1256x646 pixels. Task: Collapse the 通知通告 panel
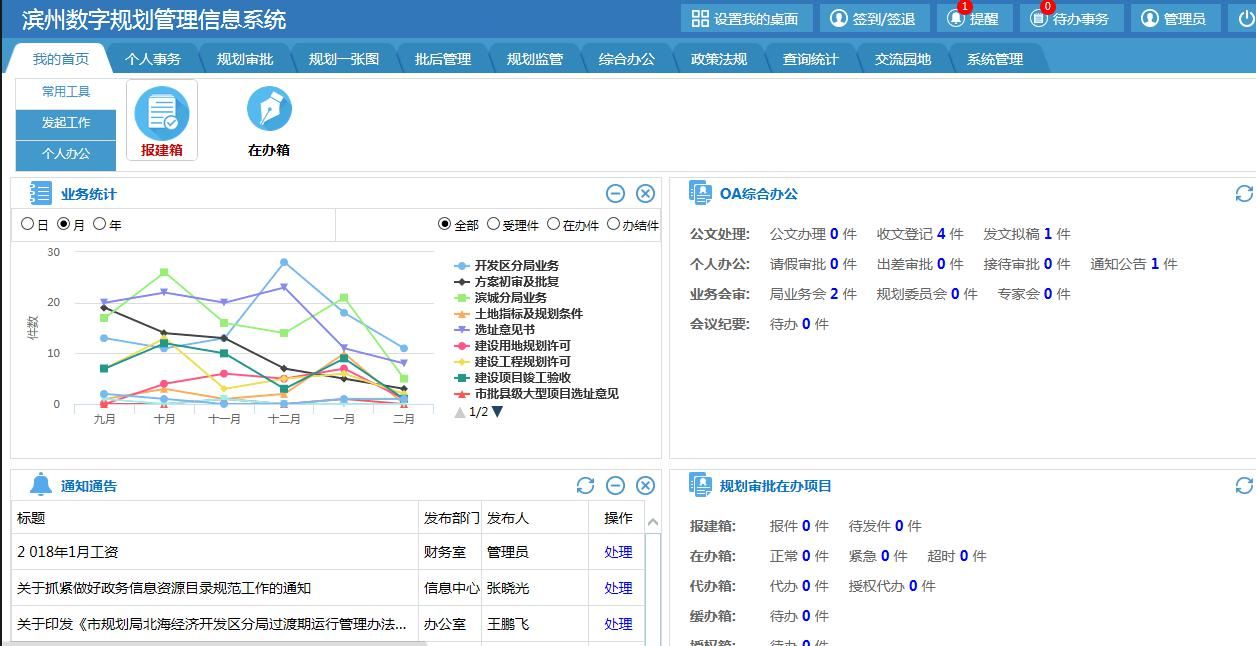[x=617, y=486]
